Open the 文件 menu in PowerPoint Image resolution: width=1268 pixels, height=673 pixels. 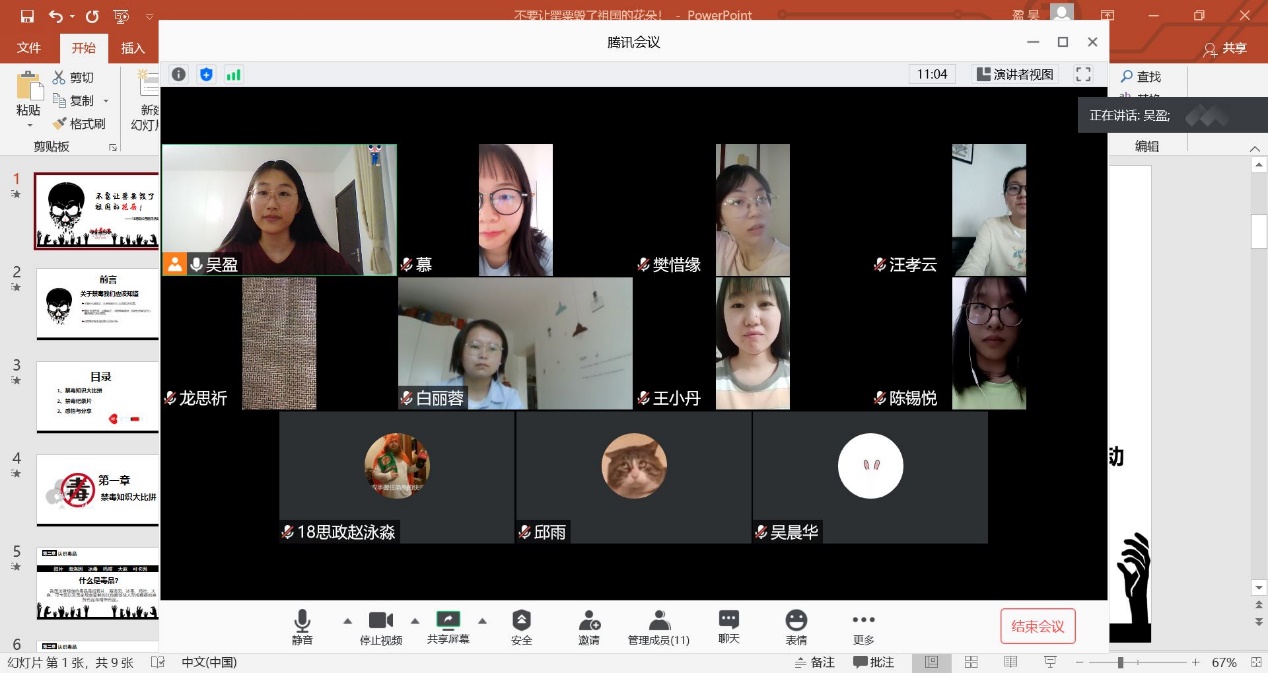click(29, 48)
